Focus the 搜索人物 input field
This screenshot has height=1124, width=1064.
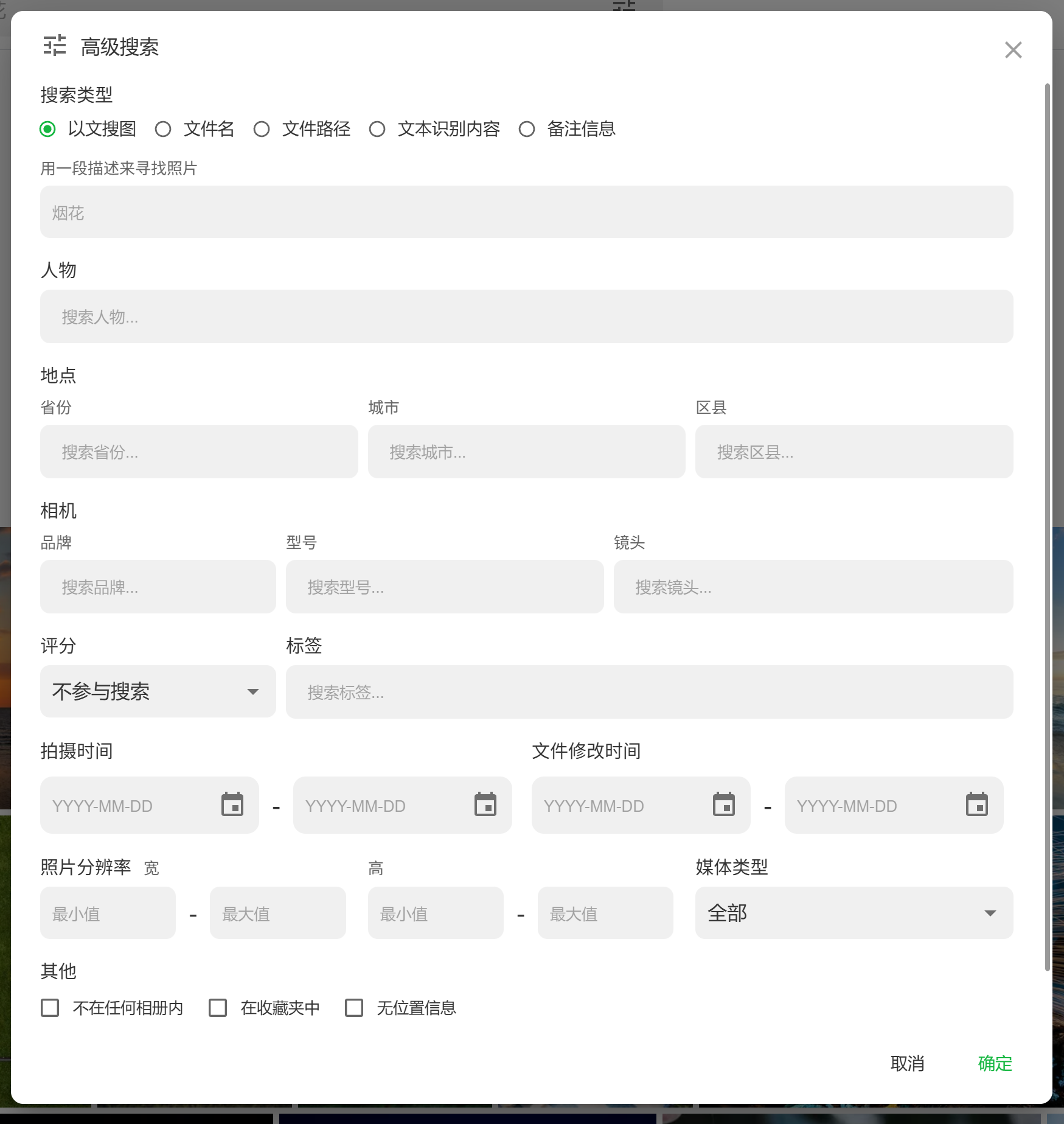tap(526, 316)
